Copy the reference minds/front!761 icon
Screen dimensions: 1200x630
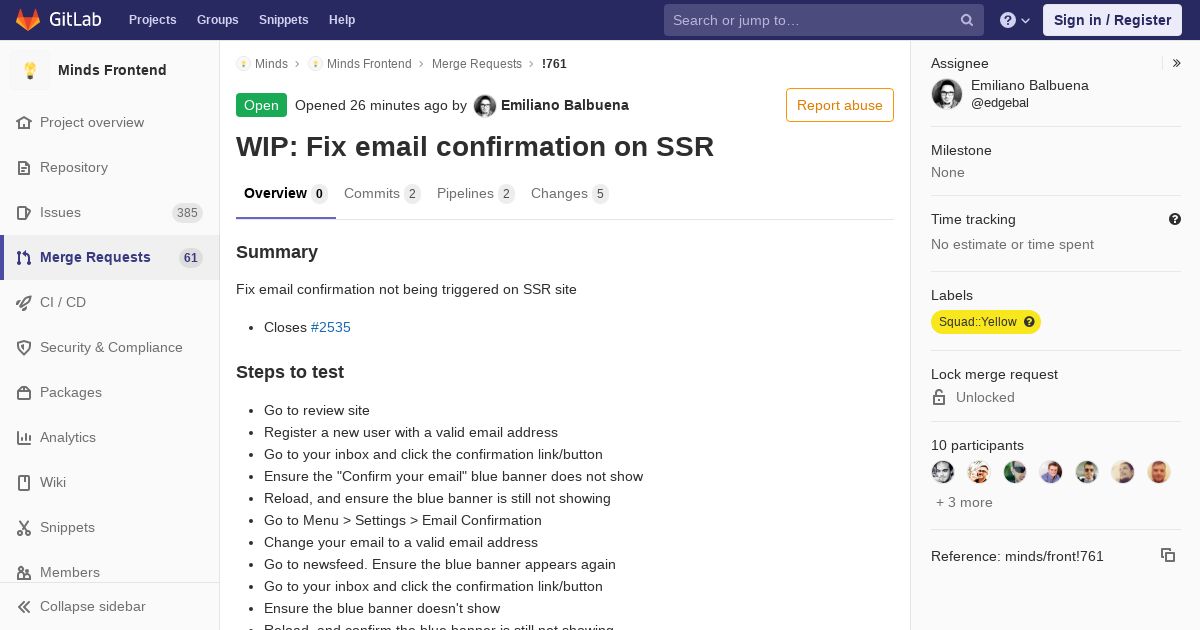coord(1168,555)
